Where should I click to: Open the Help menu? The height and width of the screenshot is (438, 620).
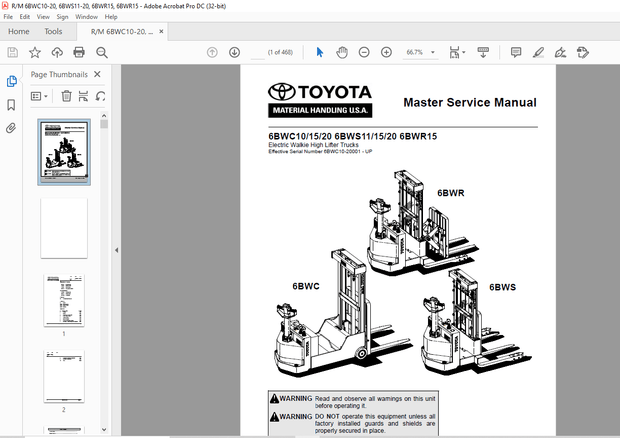pyautogui.click(x=111, y=17)
